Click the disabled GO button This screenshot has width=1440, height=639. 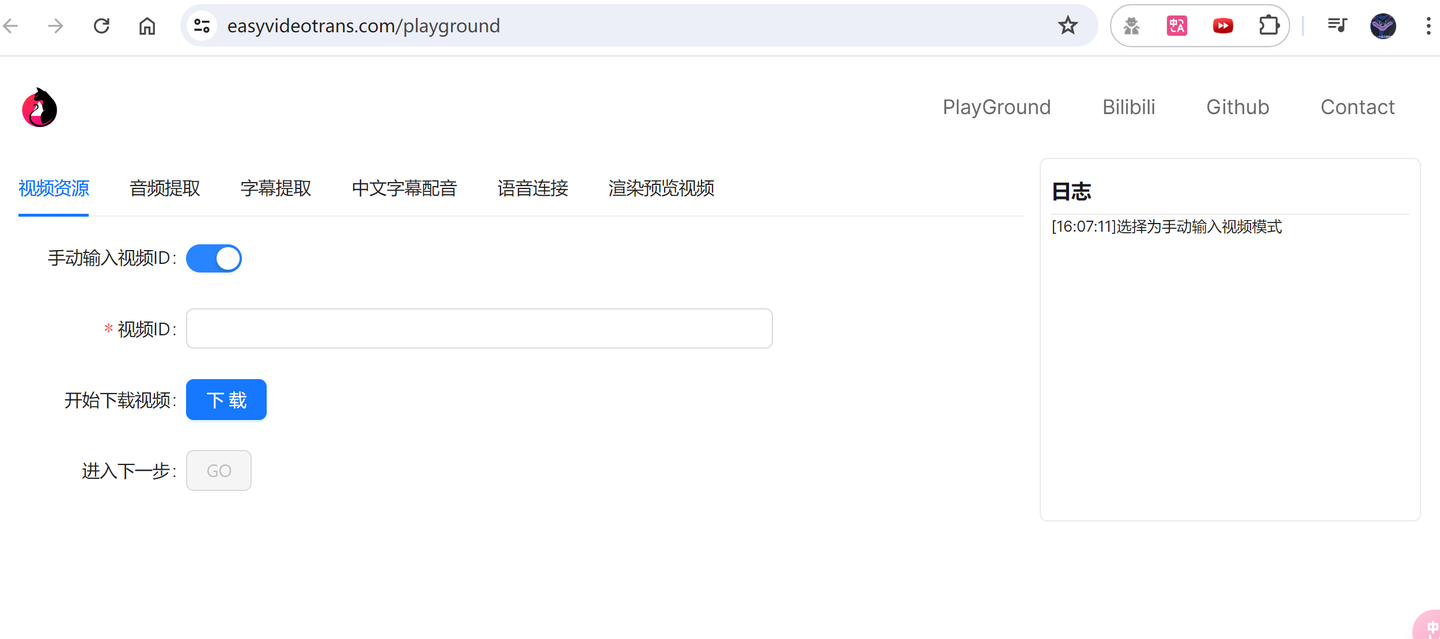218,470
